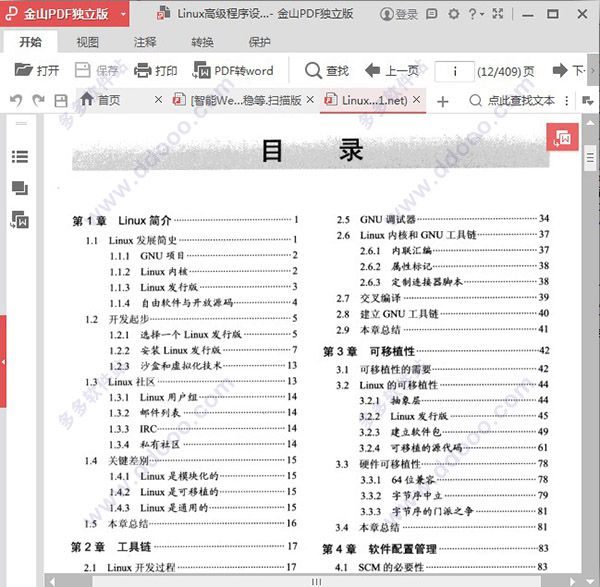Viewport: 600px width, 587px height.
Task: Go to previous page with 上一页
Action: point(391,70)
